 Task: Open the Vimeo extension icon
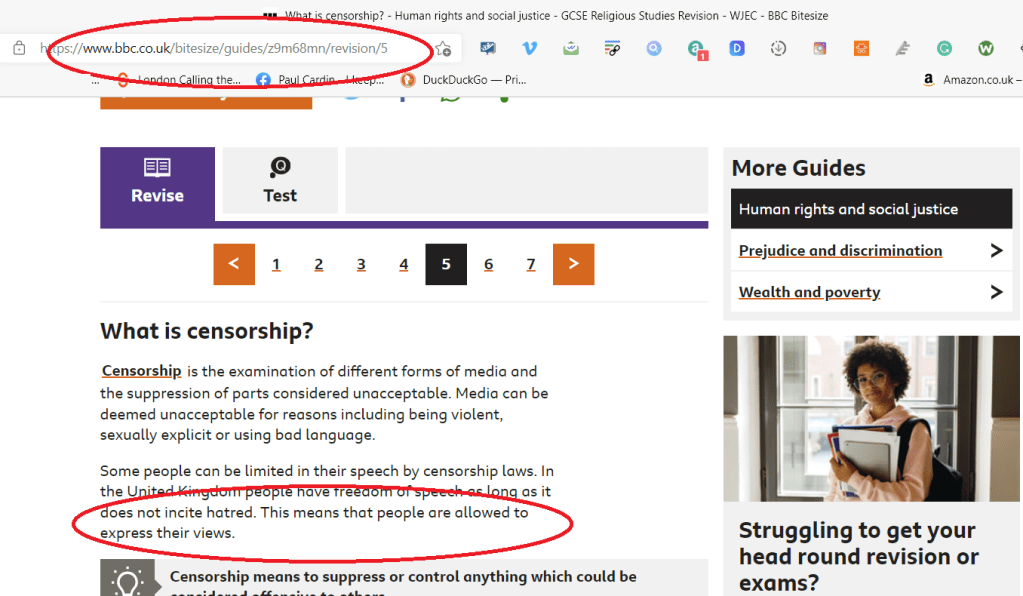[x=529, y=48]
